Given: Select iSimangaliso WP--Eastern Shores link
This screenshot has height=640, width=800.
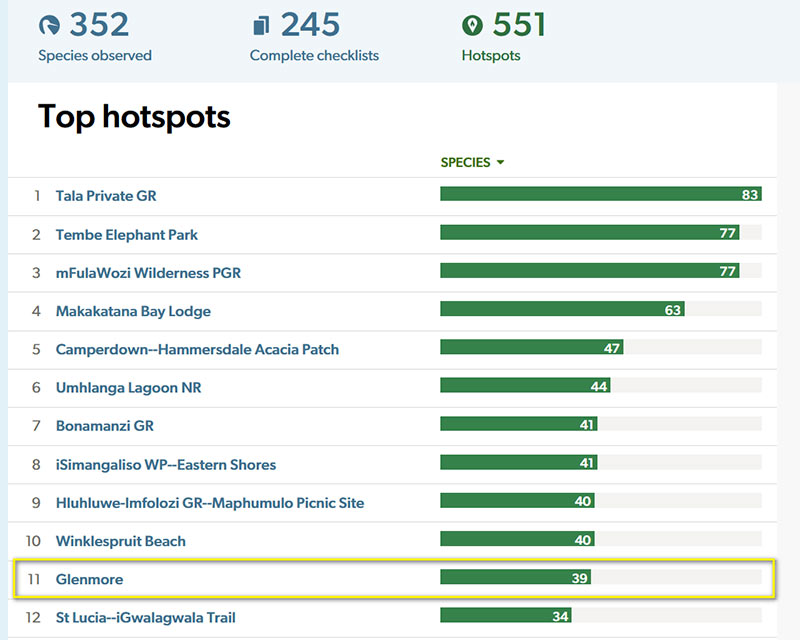Looking at the screenshot, I should click(166, 465).
